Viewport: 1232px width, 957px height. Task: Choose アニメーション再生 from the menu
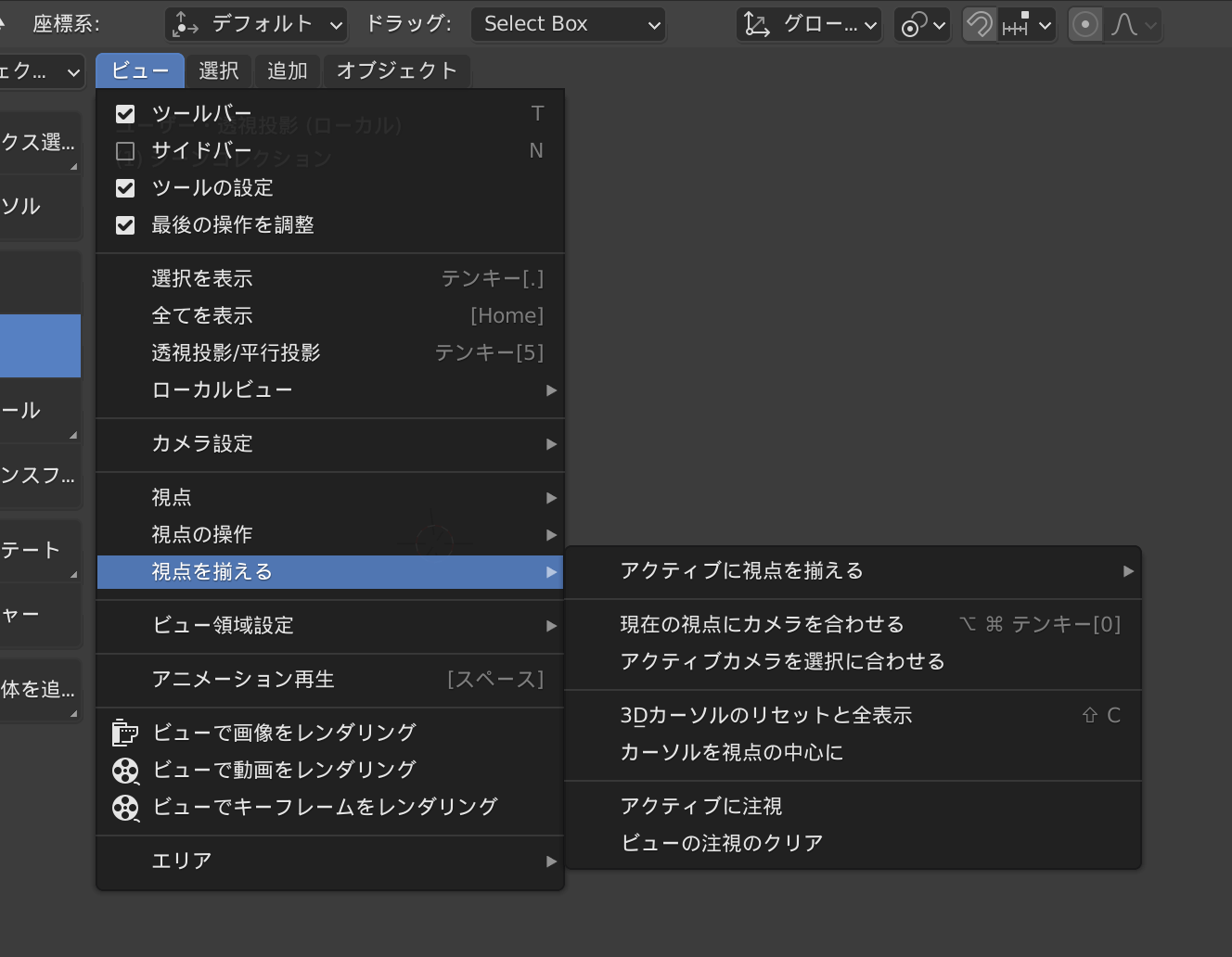330,680
